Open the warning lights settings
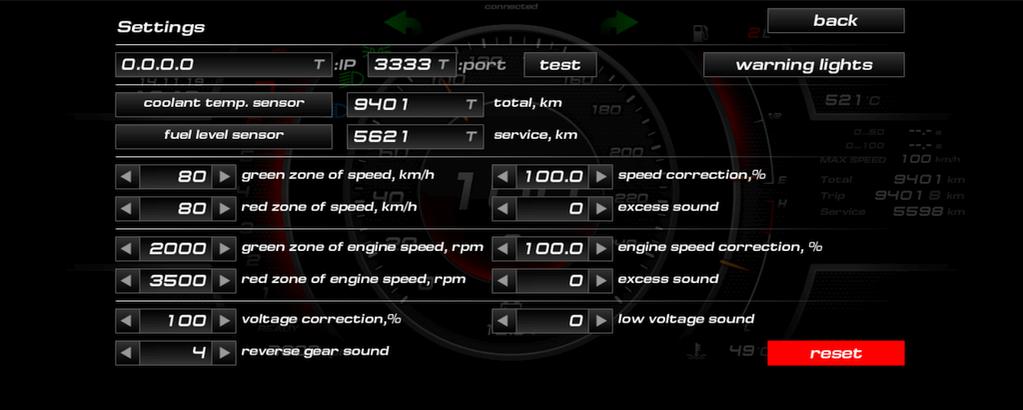The width and height of the screenshot is (1023, 410). pos(804,65)
